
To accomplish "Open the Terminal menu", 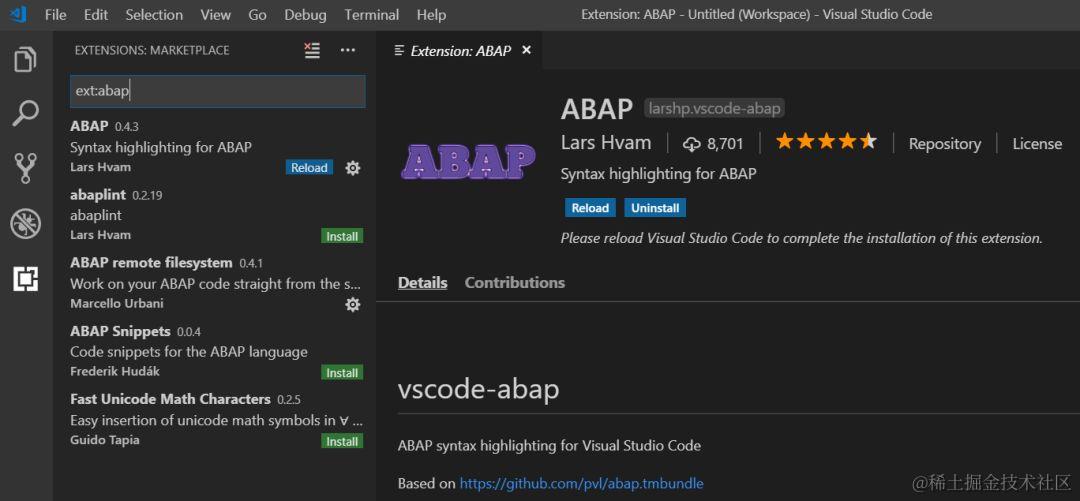I will pyautogui.click(x=372, y=14).
